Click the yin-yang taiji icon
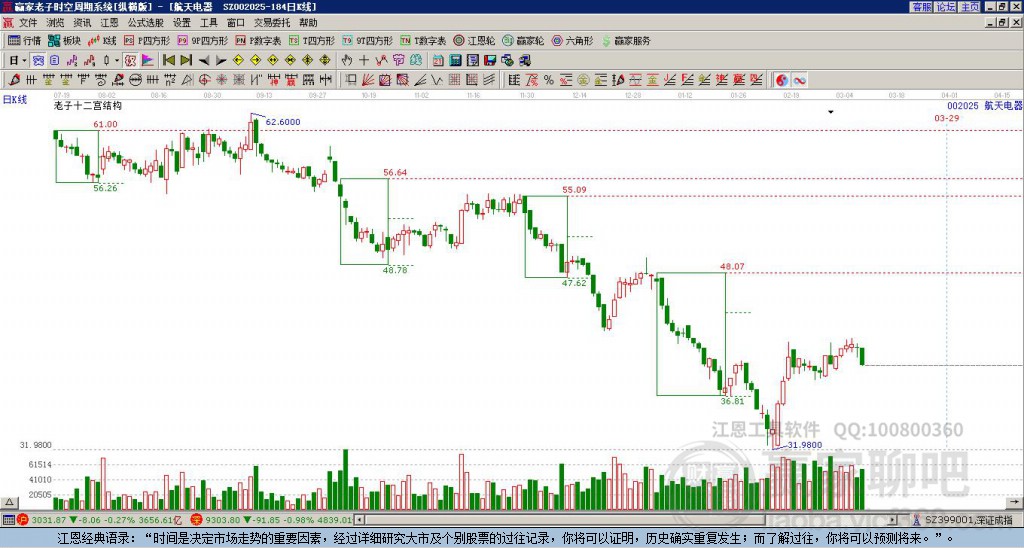1024x548 pixels. pyautogui.click(x=781, y=80)
